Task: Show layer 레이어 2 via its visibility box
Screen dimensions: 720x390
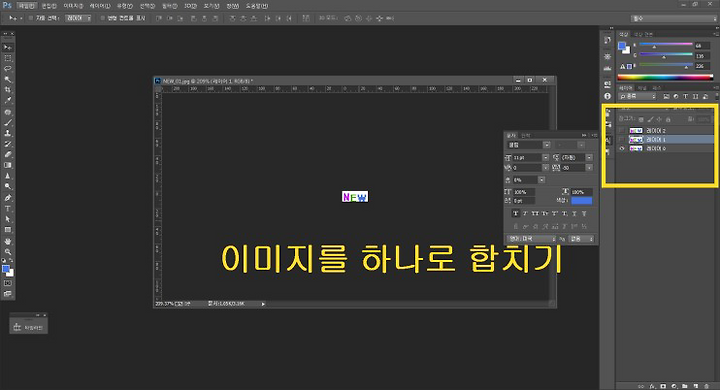Action: tap(622, 130)
